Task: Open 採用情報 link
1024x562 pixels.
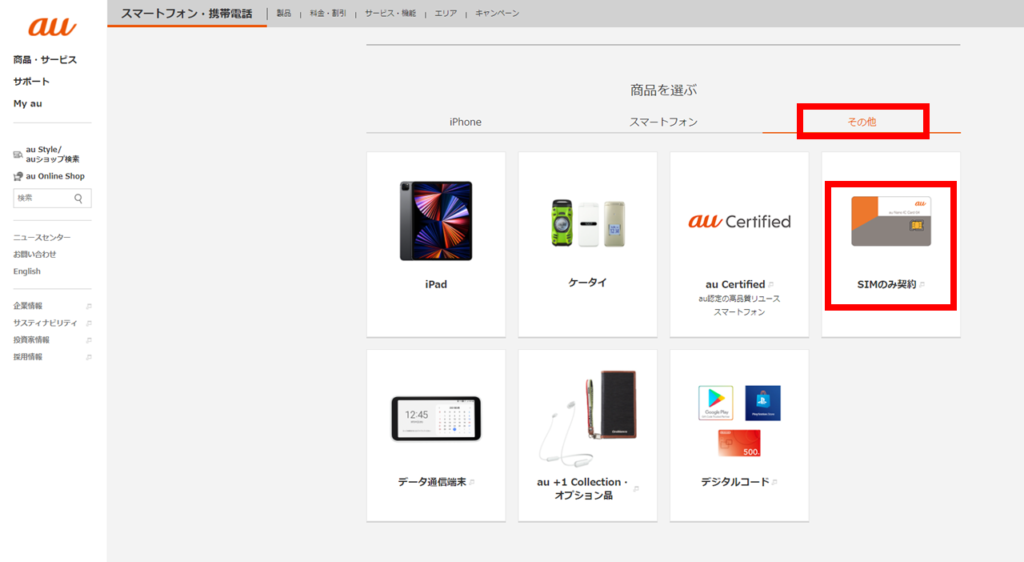Action: tap(27, 357)
